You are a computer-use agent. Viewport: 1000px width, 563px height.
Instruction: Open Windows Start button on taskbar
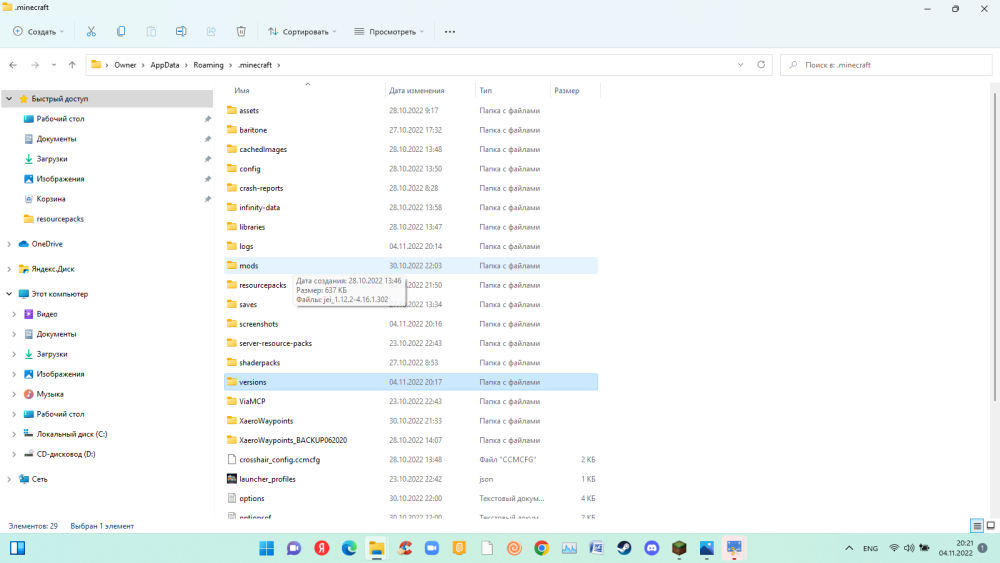(267, 548)
